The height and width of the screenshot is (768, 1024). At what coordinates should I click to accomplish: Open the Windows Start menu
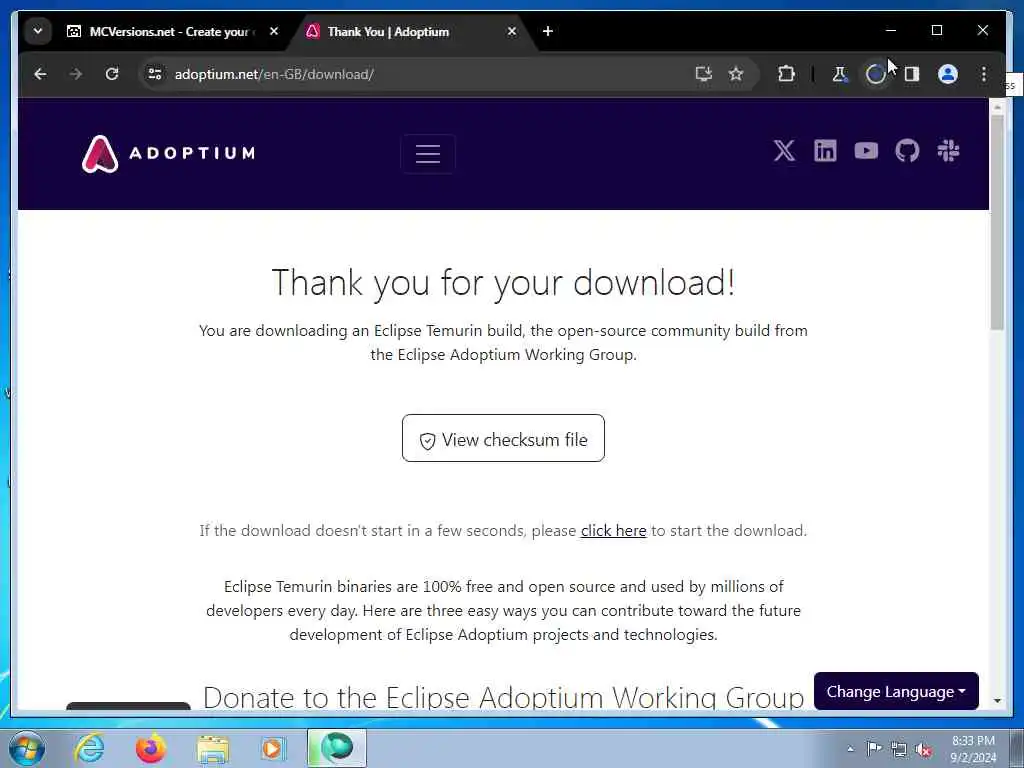[x=27, y=748]
